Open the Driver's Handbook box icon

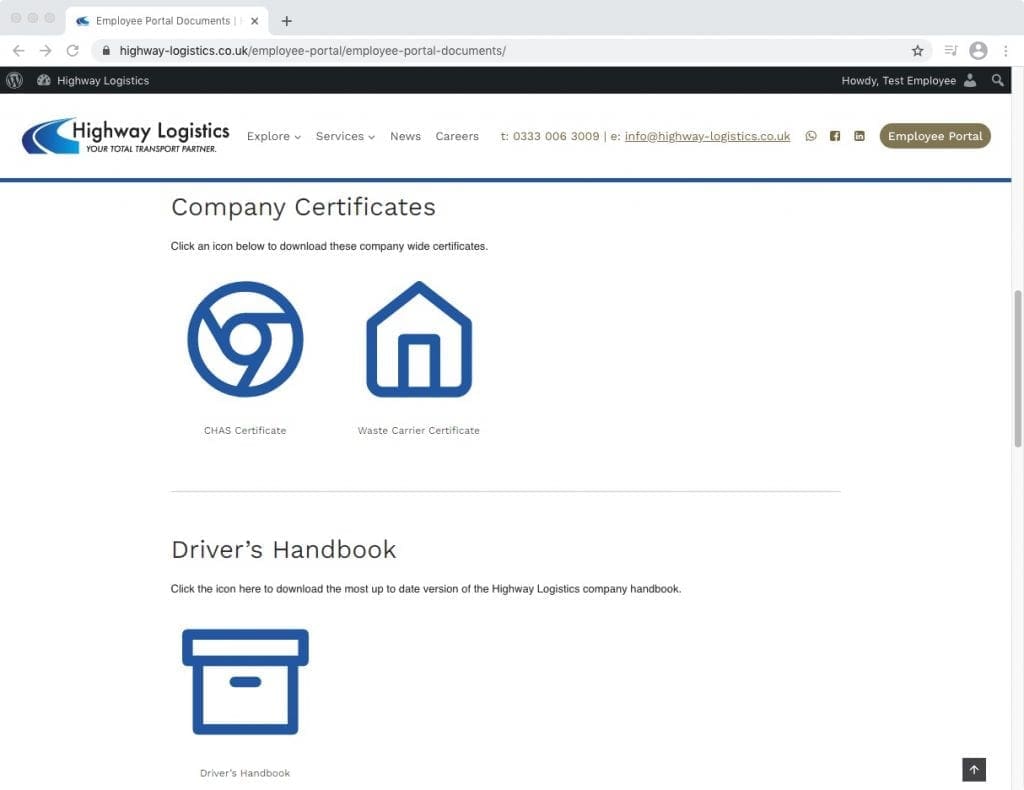[245, 682]
